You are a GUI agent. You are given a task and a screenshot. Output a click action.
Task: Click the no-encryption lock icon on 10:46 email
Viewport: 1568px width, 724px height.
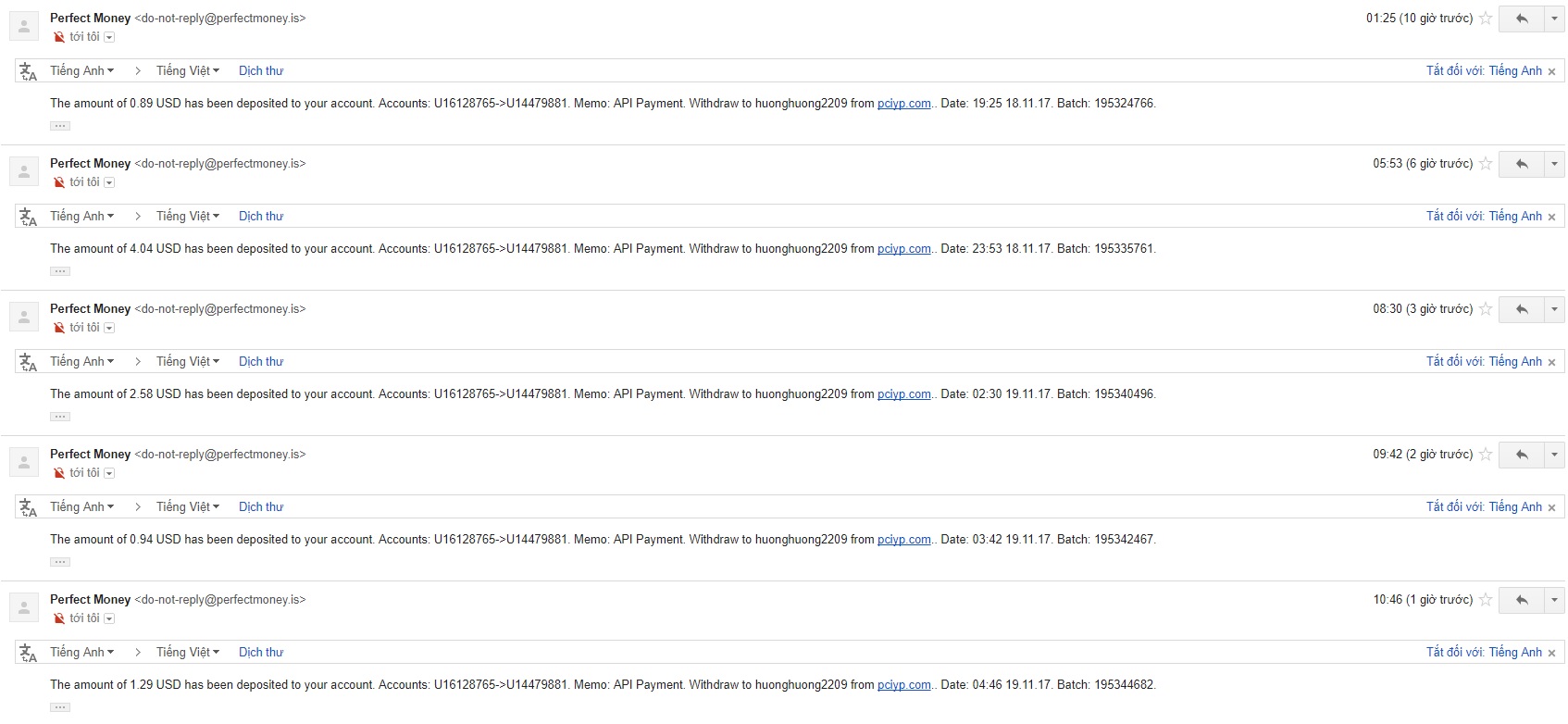point(59,618)
